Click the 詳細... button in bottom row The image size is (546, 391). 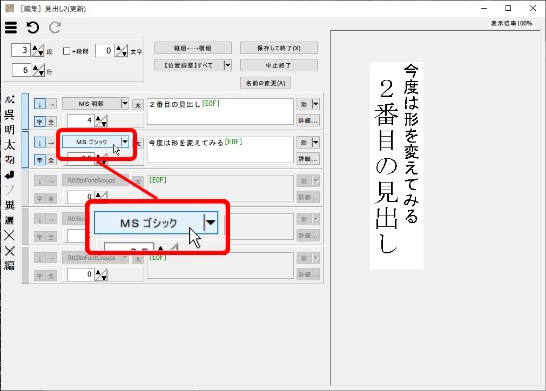(x=308, y=275)
